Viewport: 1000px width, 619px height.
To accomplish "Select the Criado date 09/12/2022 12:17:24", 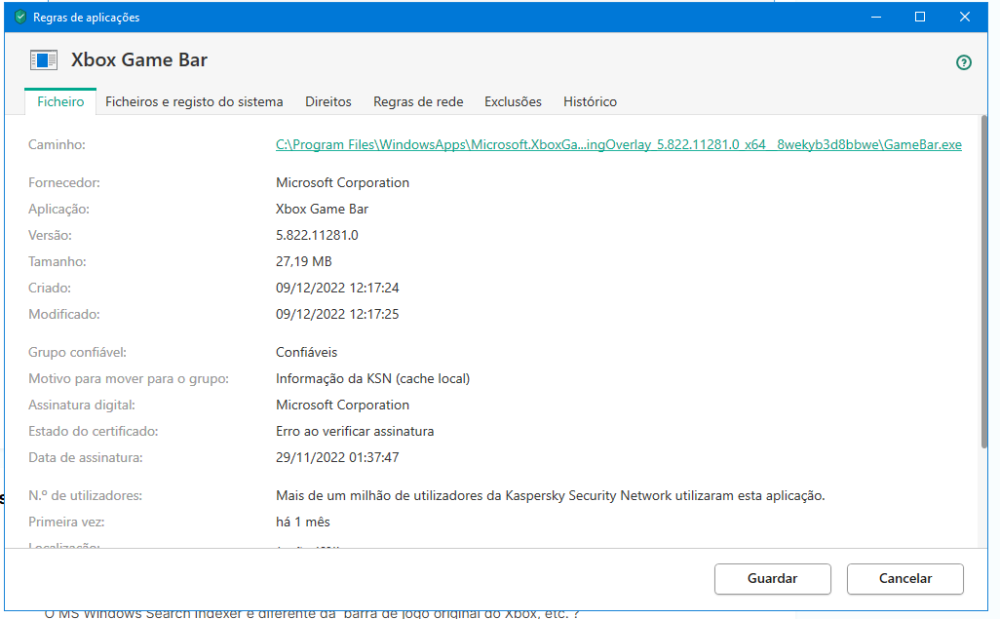I will [337, 288].
